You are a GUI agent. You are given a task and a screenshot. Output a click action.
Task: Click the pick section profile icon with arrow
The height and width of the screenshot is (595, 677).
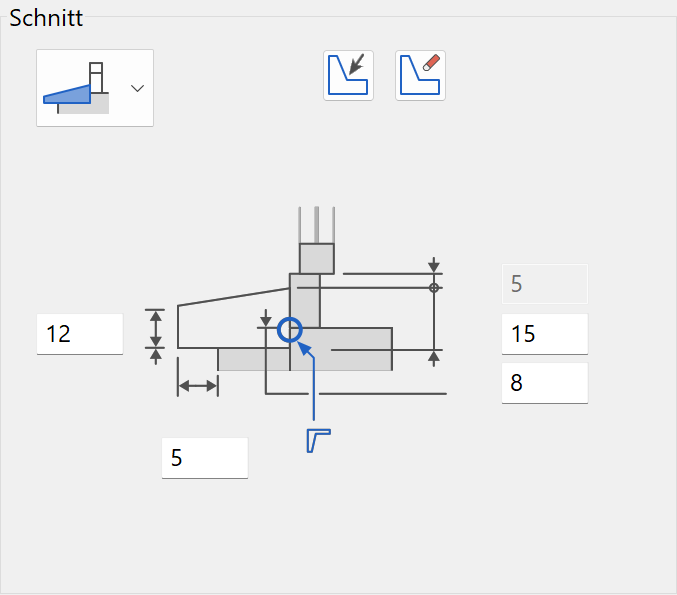tap(348, 76)
